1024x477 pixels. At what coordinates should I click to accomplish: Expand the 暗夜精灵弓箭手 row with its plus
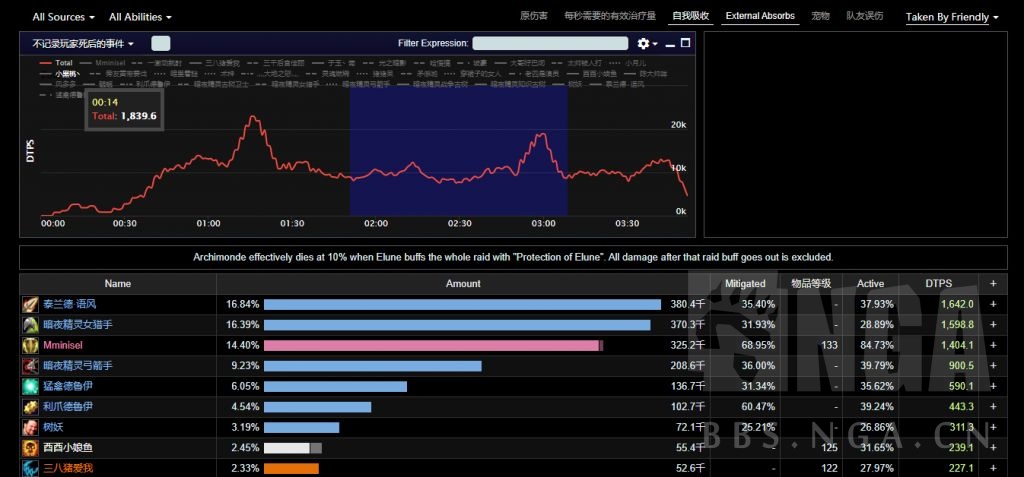pyautogui.click(x=993, y=366)
